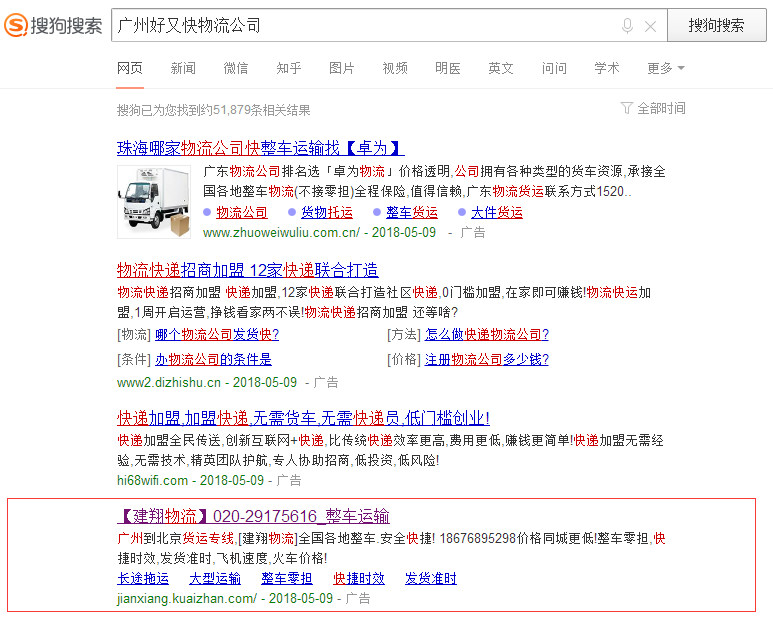Open the 整车零担 sublink
The height and width of the screenshot is (618, 773).
tap(287, 578)
